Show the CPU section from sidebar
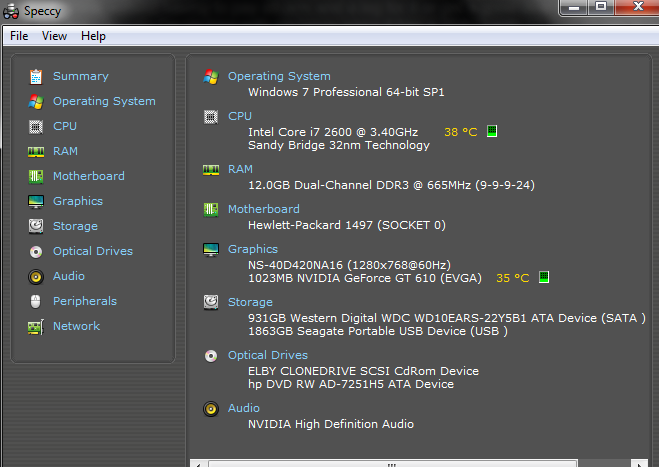Screen dimensions: 659x467 click(65, 127)
